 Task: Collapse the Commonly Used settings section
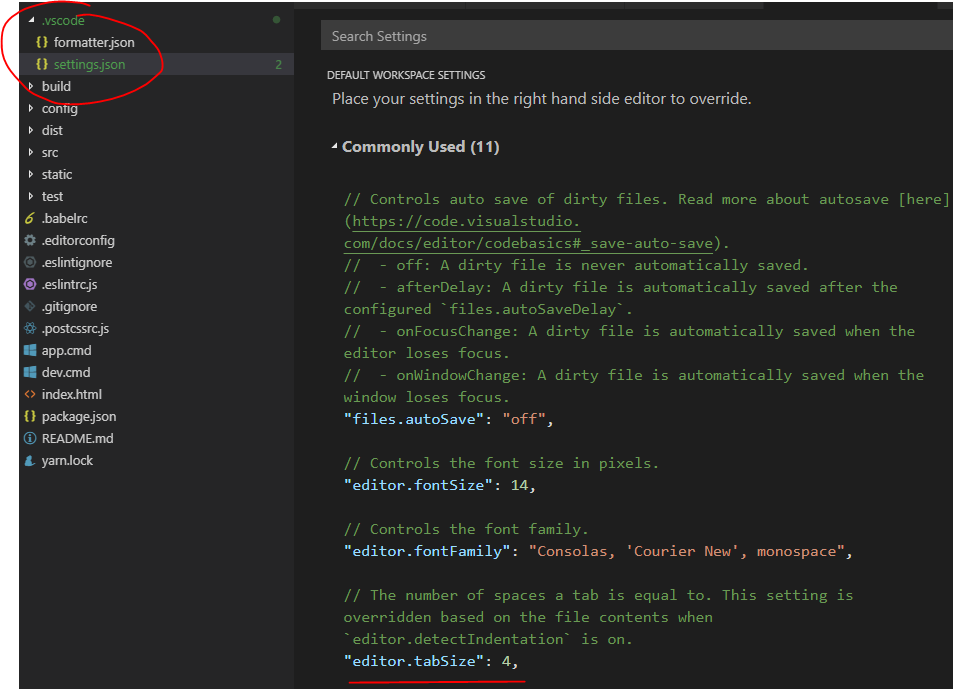pos(336,146)
